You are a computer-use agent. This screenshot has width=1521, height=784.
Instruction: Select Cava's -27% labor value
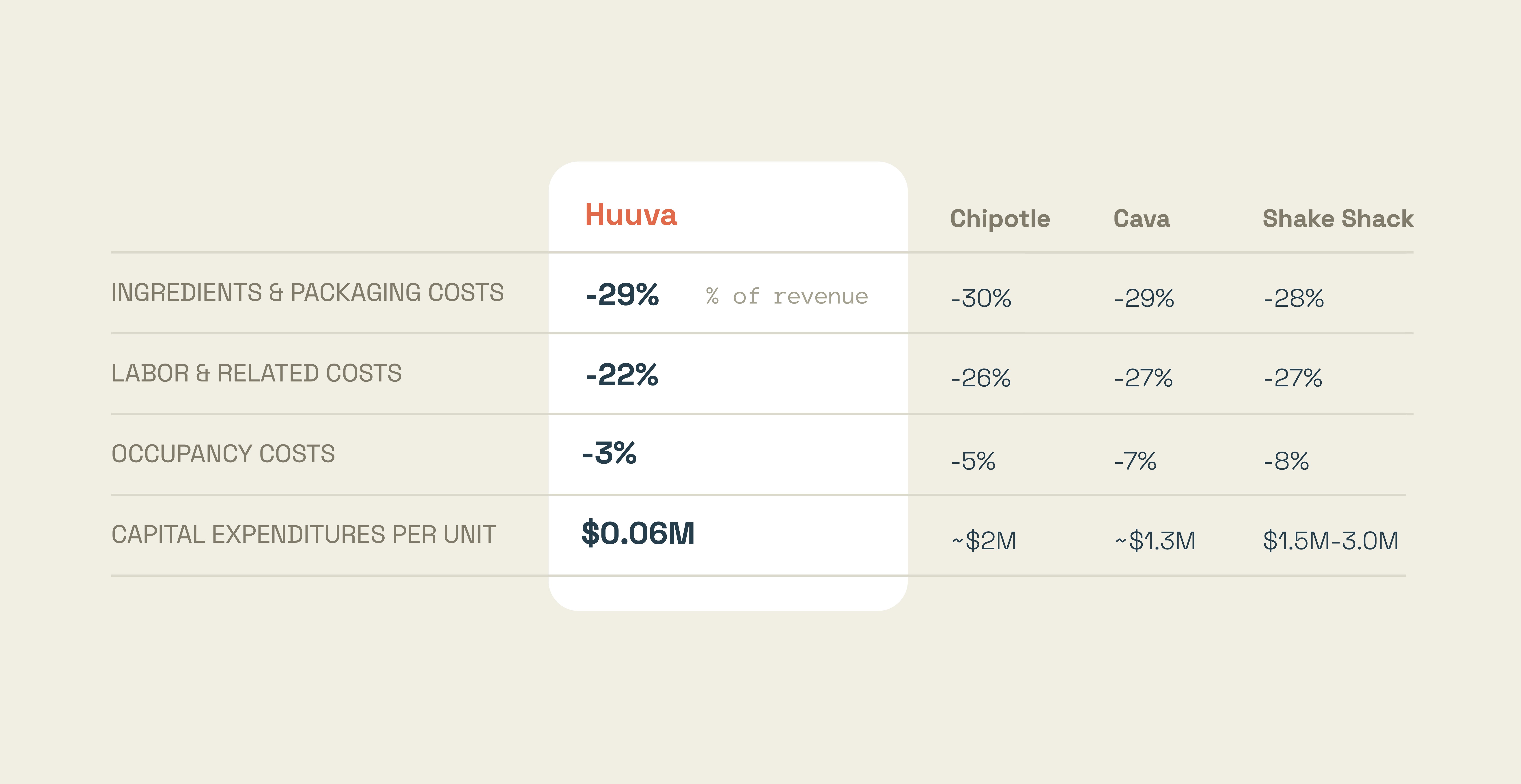tap(1143, 378)
